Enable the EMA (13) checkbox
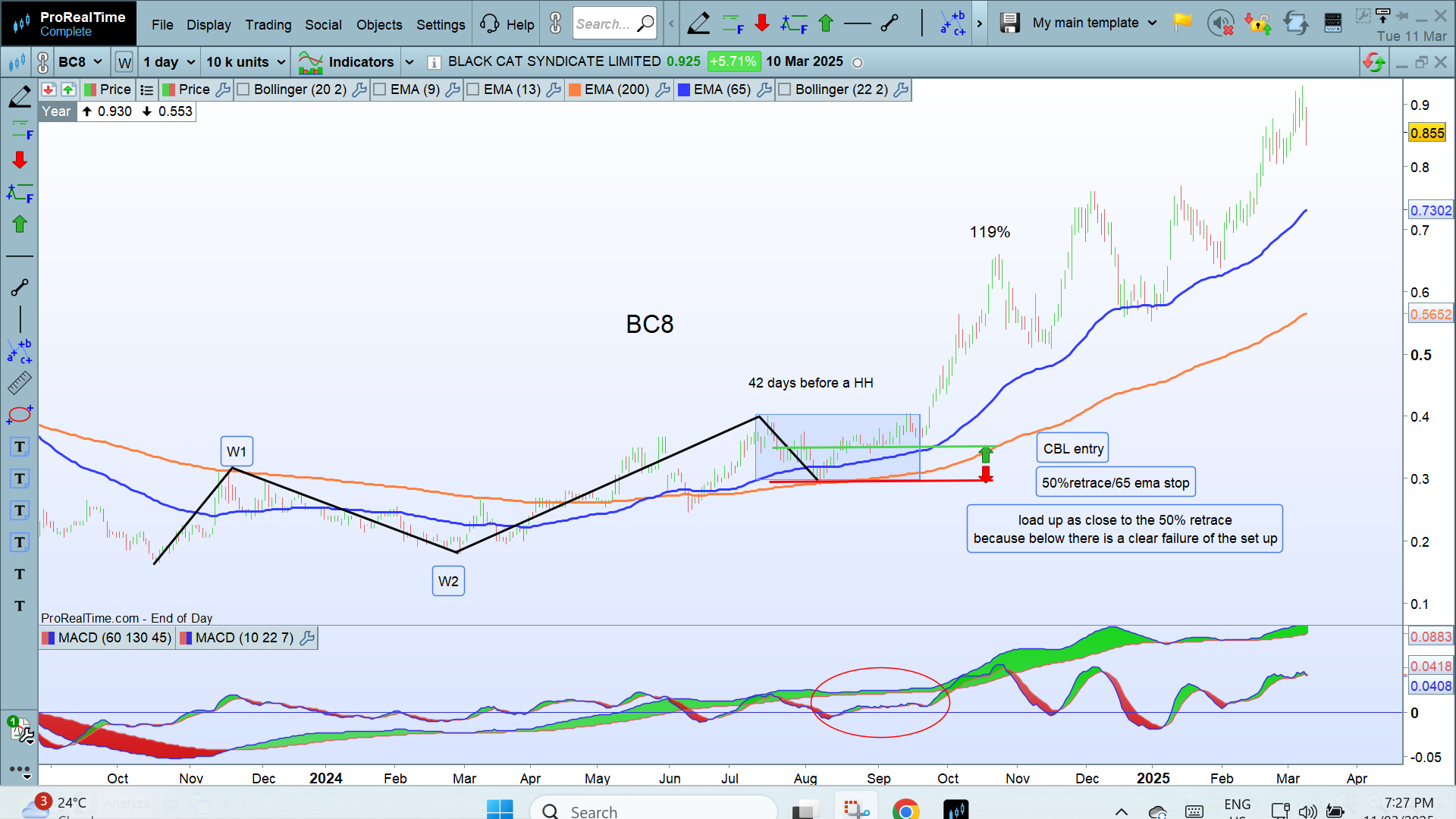The image size is (1456, 819). coord(473,89)
